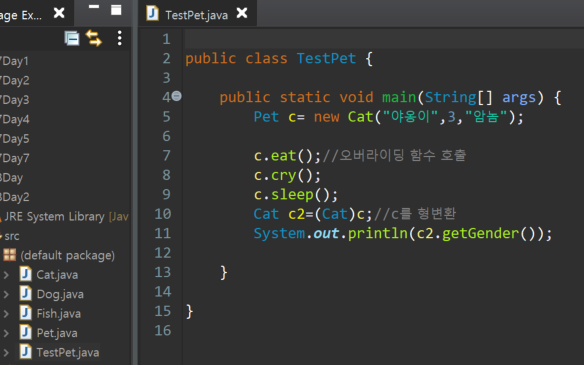Collapse main method fold marker on line 4
584x365 pixels.
point(177,96)
